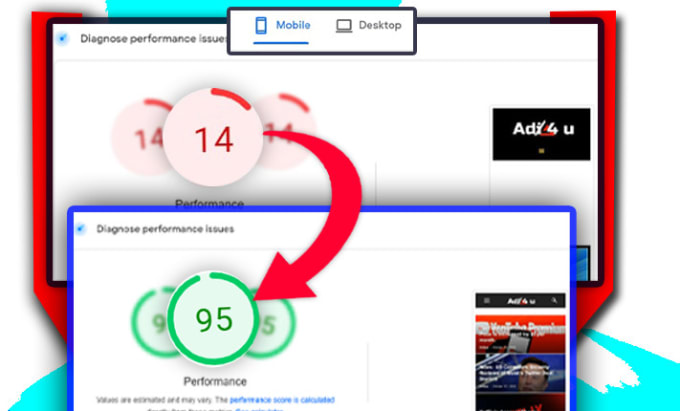Click 'Diagnose performance issues' heading in blue panel

pyautogui.click(x=165, y=229)
